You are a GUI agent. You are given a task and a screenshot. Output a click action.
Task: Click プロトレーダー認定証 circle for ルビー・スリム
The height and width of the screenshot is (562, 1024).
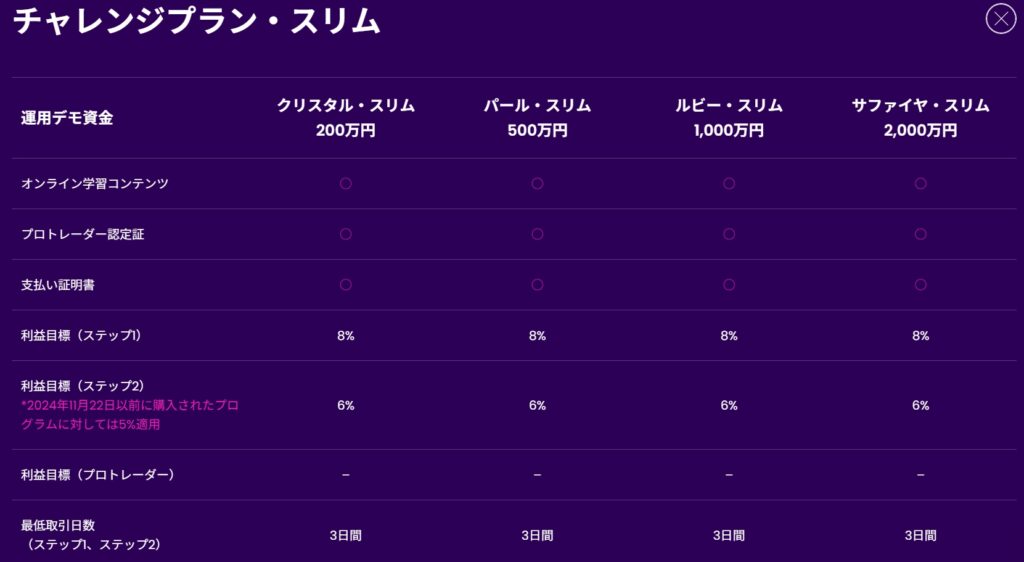click(729, 234)
